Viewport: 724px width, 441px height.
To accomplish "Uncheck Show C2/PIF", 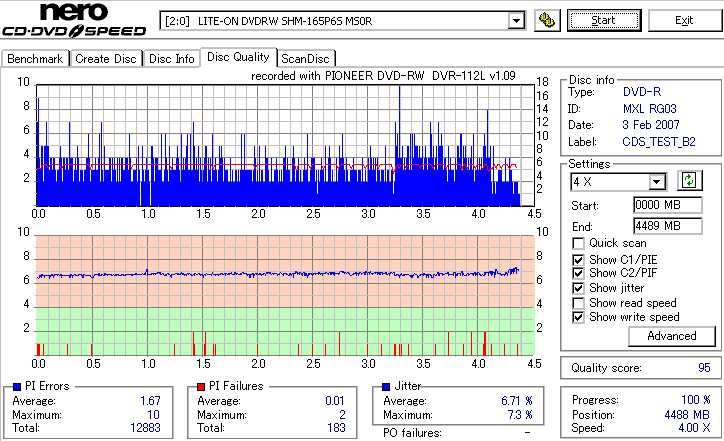I will [x=578, y=273].
